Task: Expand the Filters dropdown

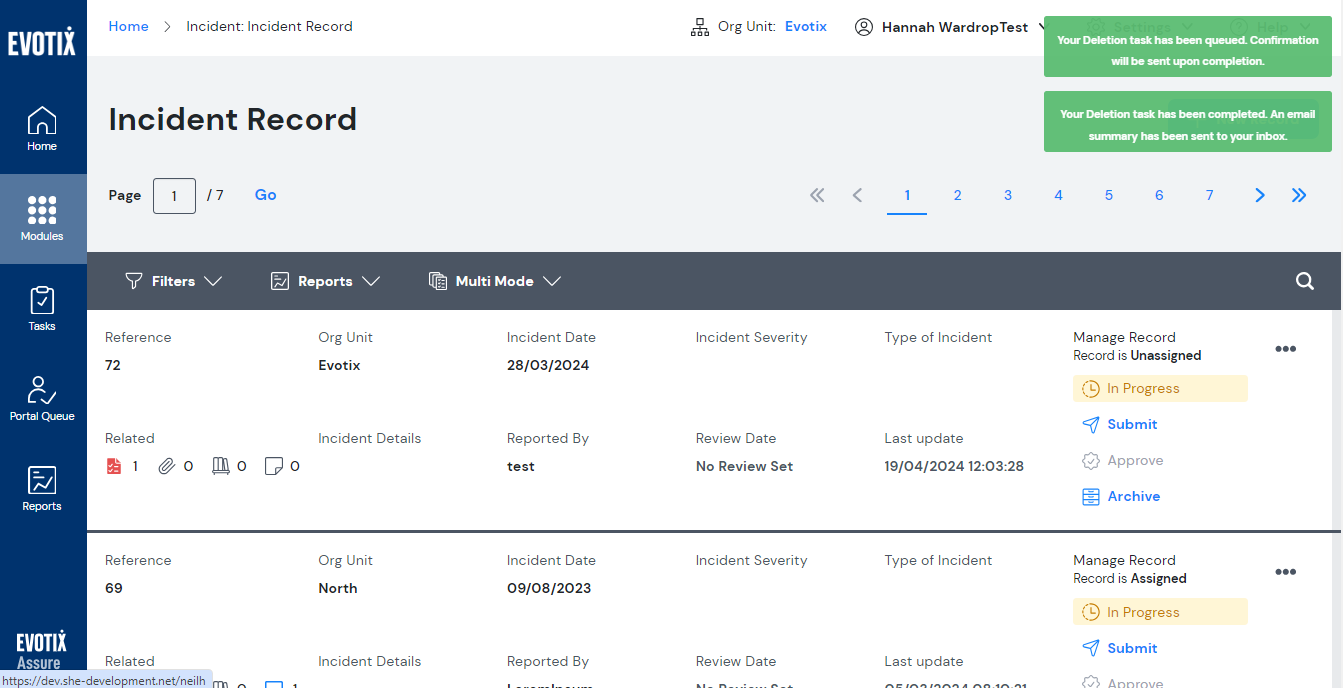Action: (x=173, y=281)
